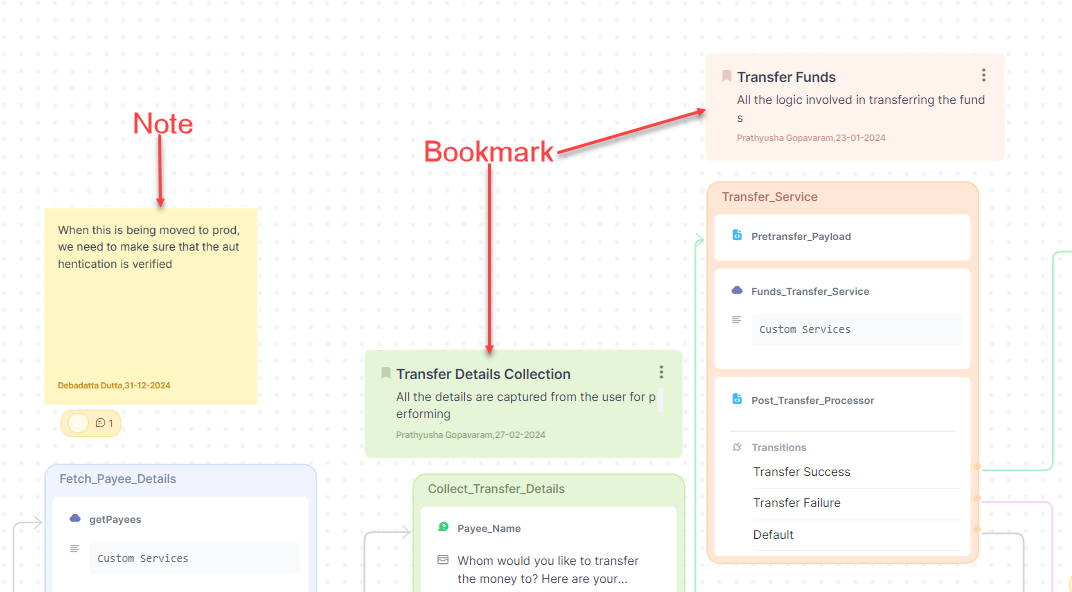Click the message icon beside the payee prompt
1072x592 pixels.
click(x=443, y=560)
